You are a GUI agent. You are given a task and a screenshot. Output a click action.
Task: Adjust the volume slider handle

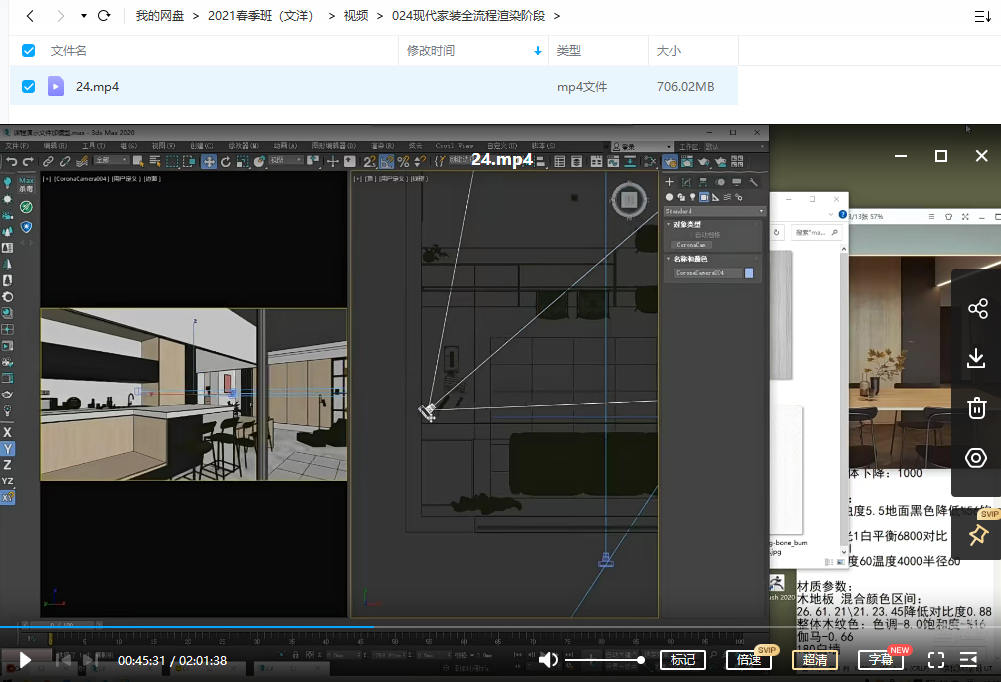click(640, 660)
